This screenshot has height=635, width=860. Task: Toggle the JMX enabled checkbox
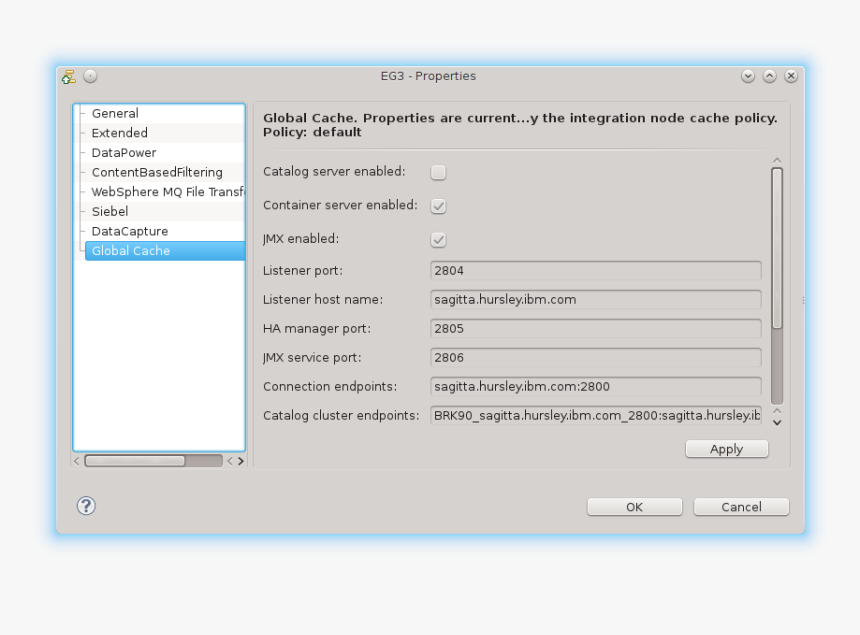coord(438,240)
